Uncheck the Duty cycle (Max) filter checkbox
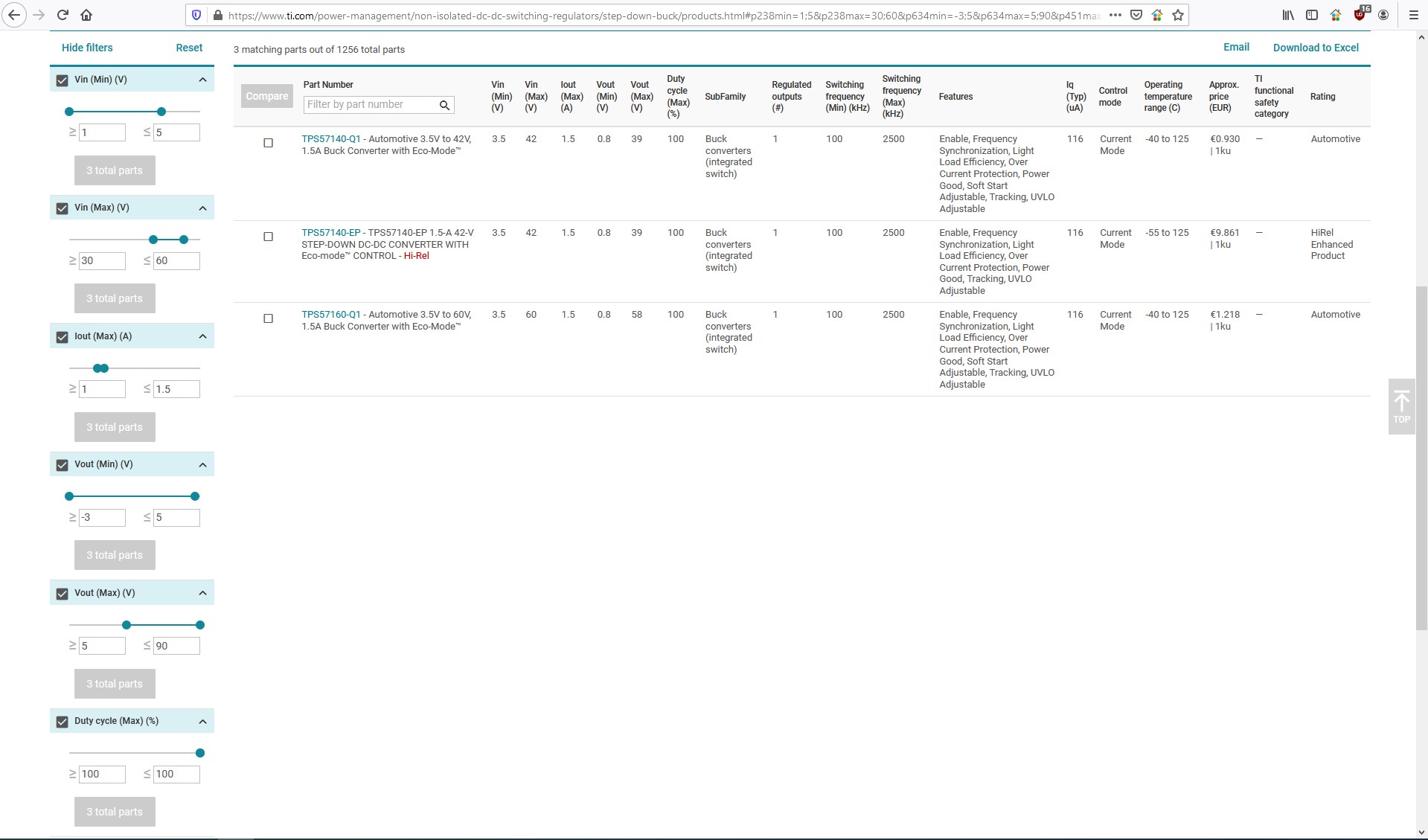This screenshot has width=1428, height=840. coord(63,722)
